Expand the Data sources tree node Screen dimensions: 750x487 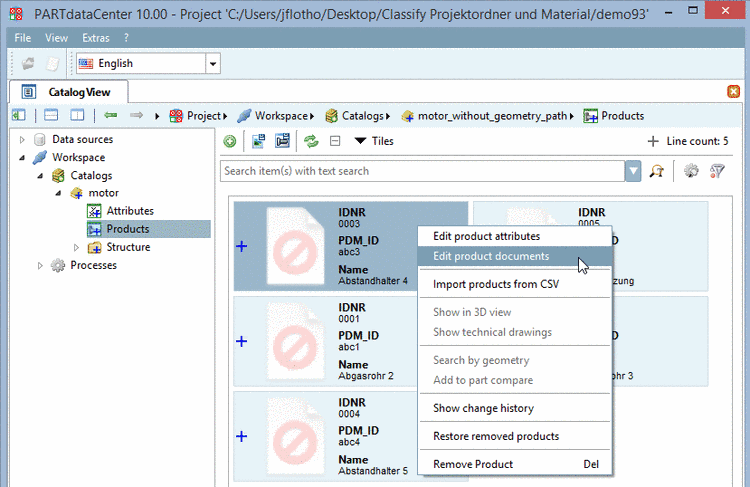23,140
